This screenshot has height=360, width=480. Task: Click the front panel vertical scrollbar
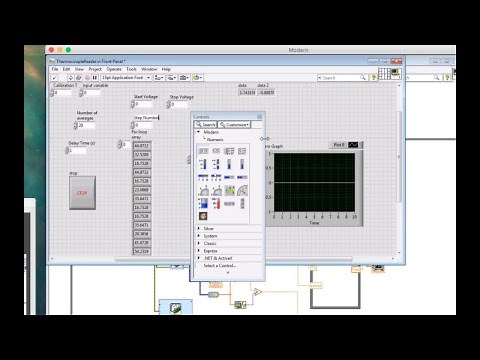(399, 156)
